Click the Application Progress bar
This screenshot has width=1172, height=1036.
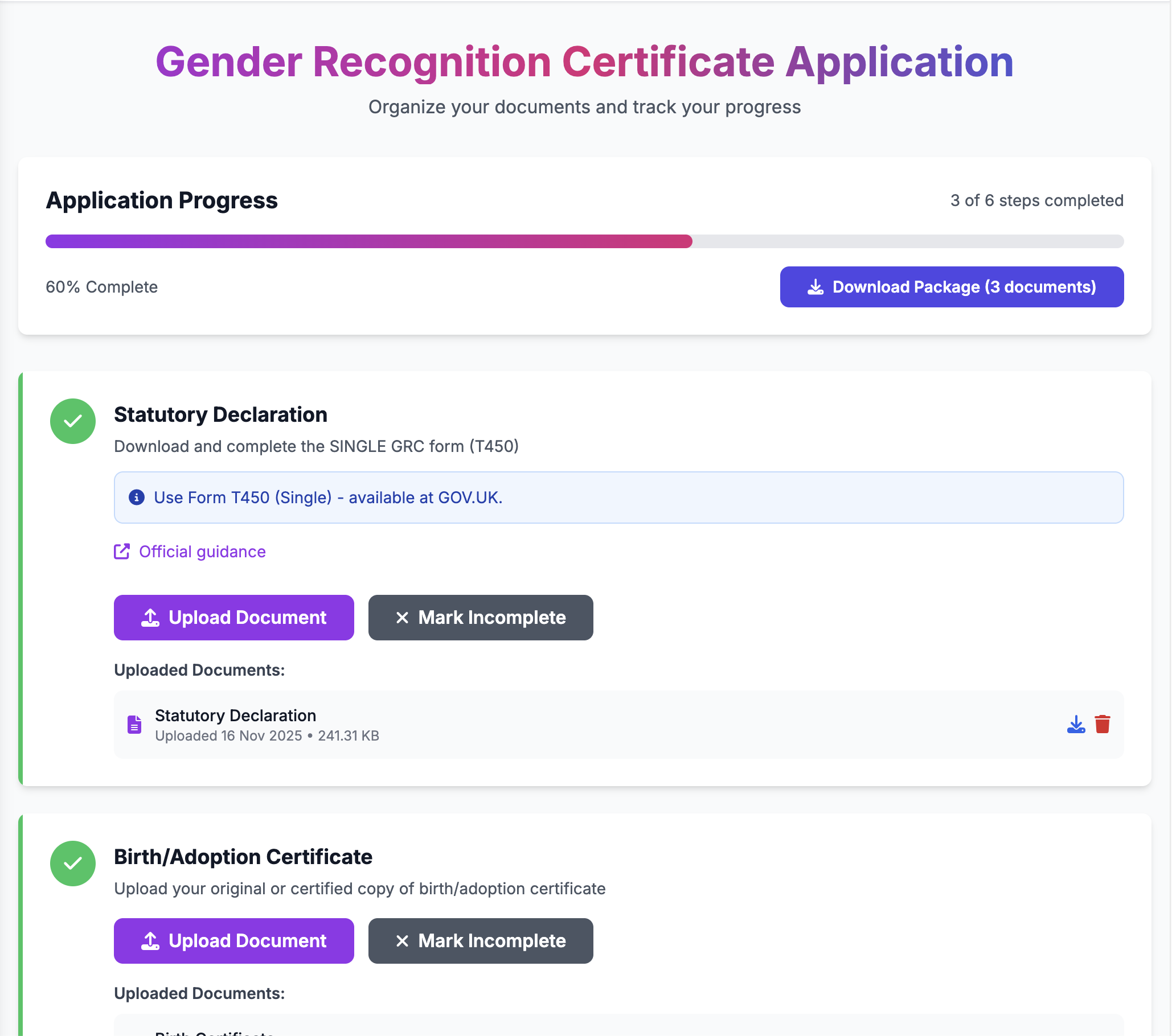584,241
